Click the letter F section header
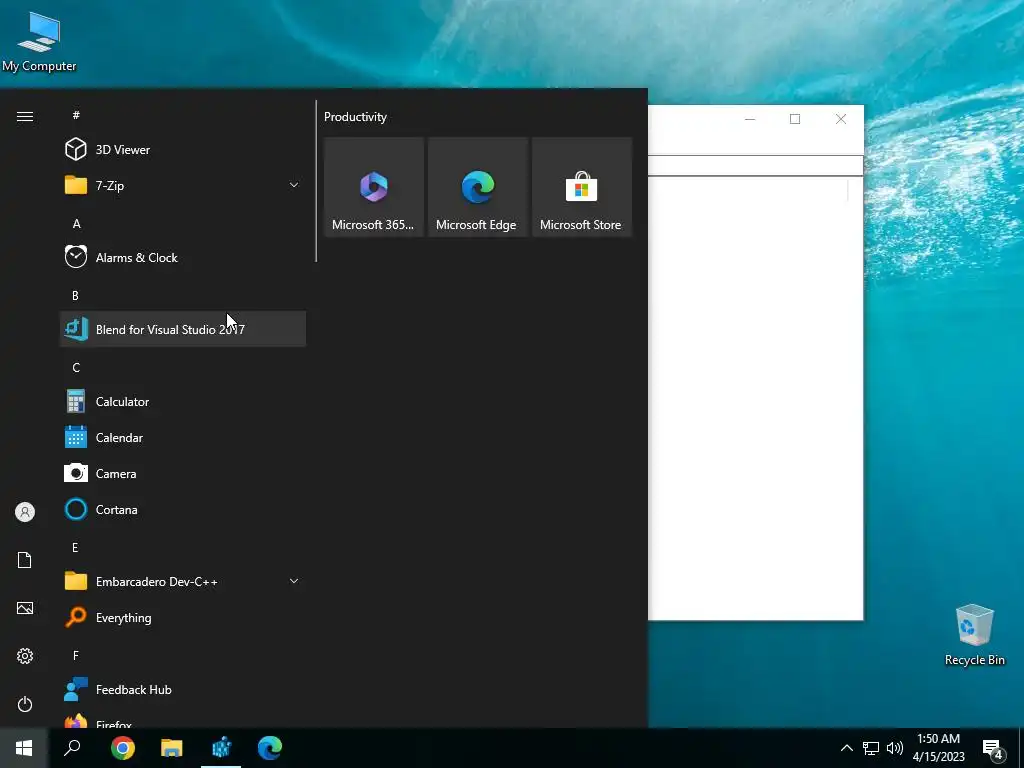This screenshot has height=768, width=1024. (x=76, y=655)
